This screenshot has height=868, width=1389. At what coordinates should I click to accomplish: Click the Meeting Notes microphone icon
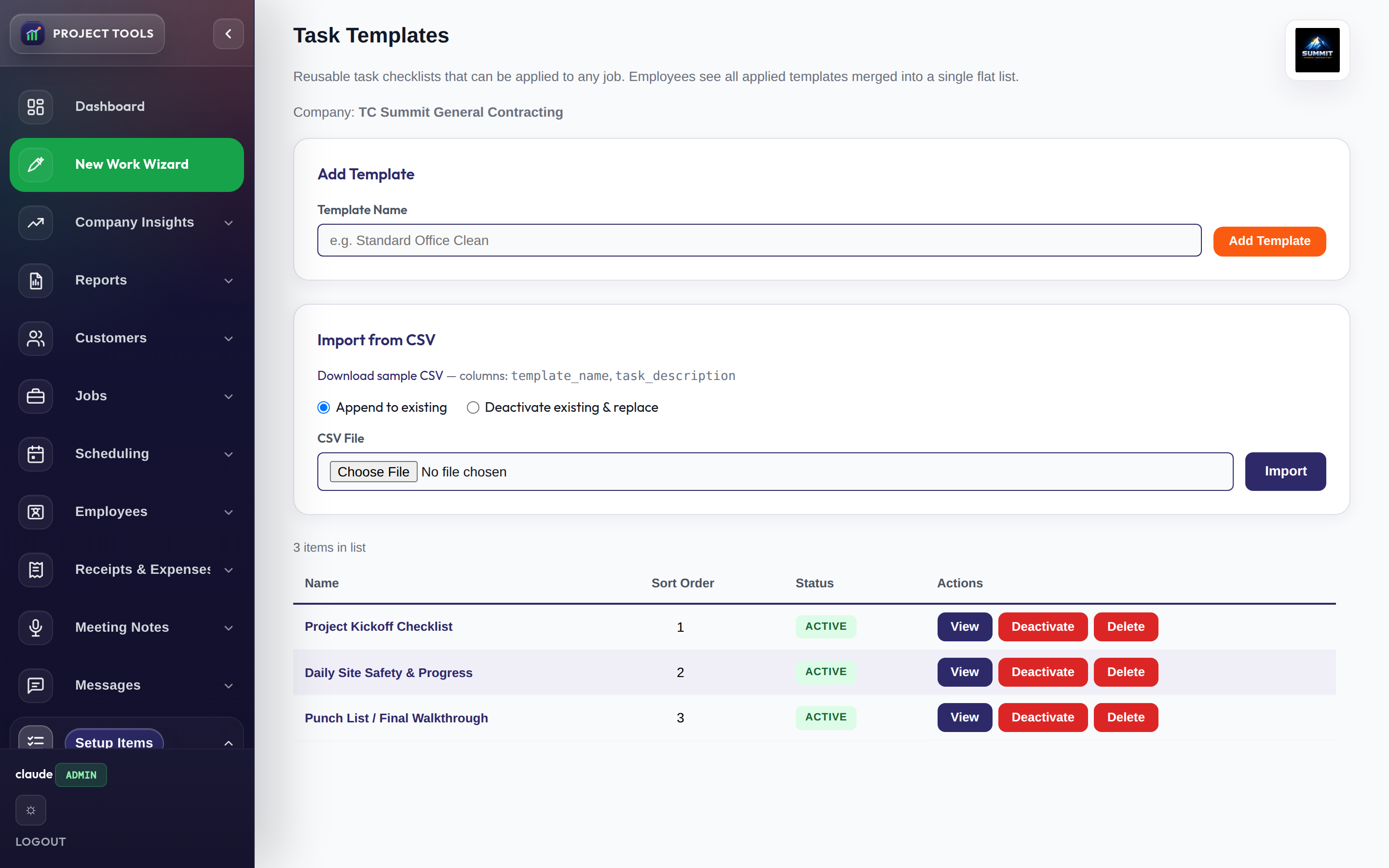point(36,628)
